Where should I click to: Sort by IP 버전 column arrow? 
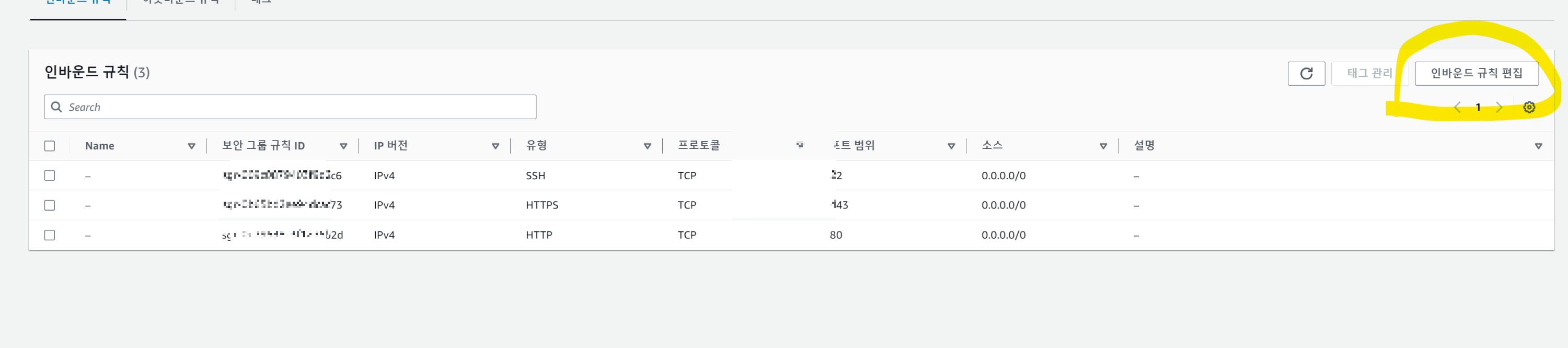(495, 146)
